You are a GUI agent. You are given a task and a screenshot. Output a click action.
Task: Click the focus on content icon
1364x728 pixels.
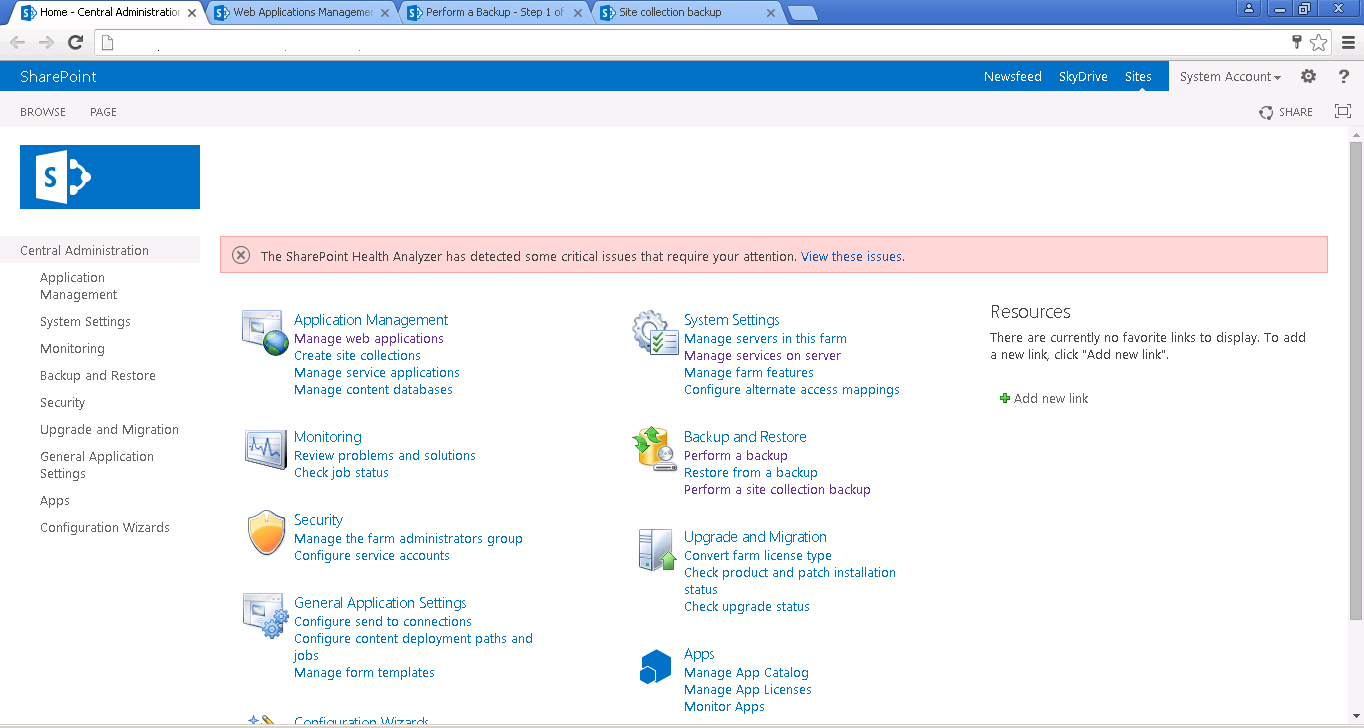coord(1343,111)
